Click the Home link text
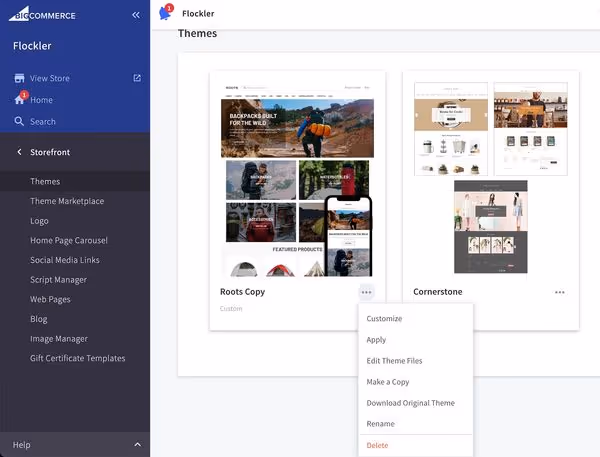Viewport: 600px width, 457px height. click(x=41, y=100)
